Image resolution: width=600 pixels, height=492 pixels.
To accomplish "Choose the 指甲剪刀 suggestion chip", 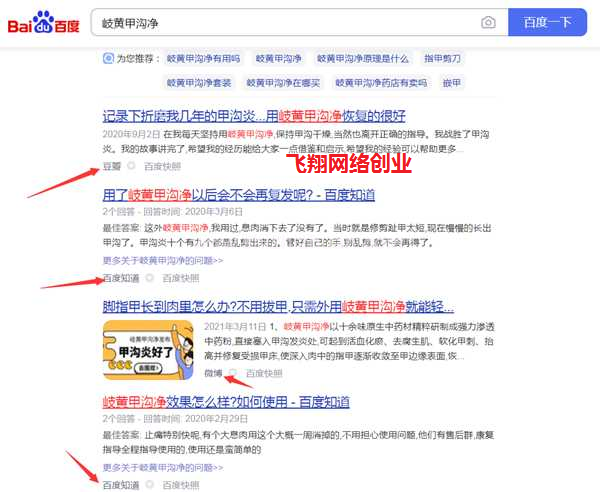I will click(x=444, y=59).
